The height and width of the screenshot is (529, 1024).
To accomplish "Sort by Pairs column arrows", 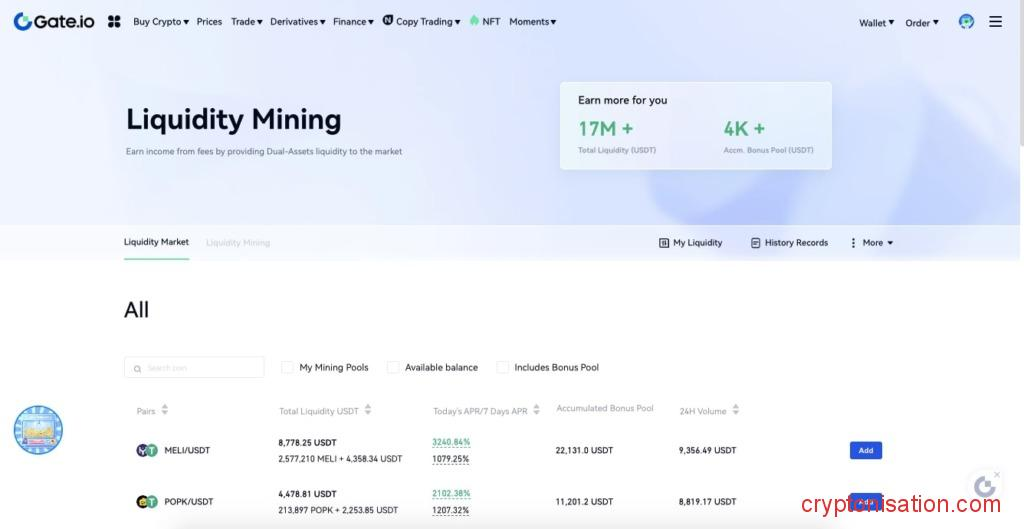I will [165, 409].
